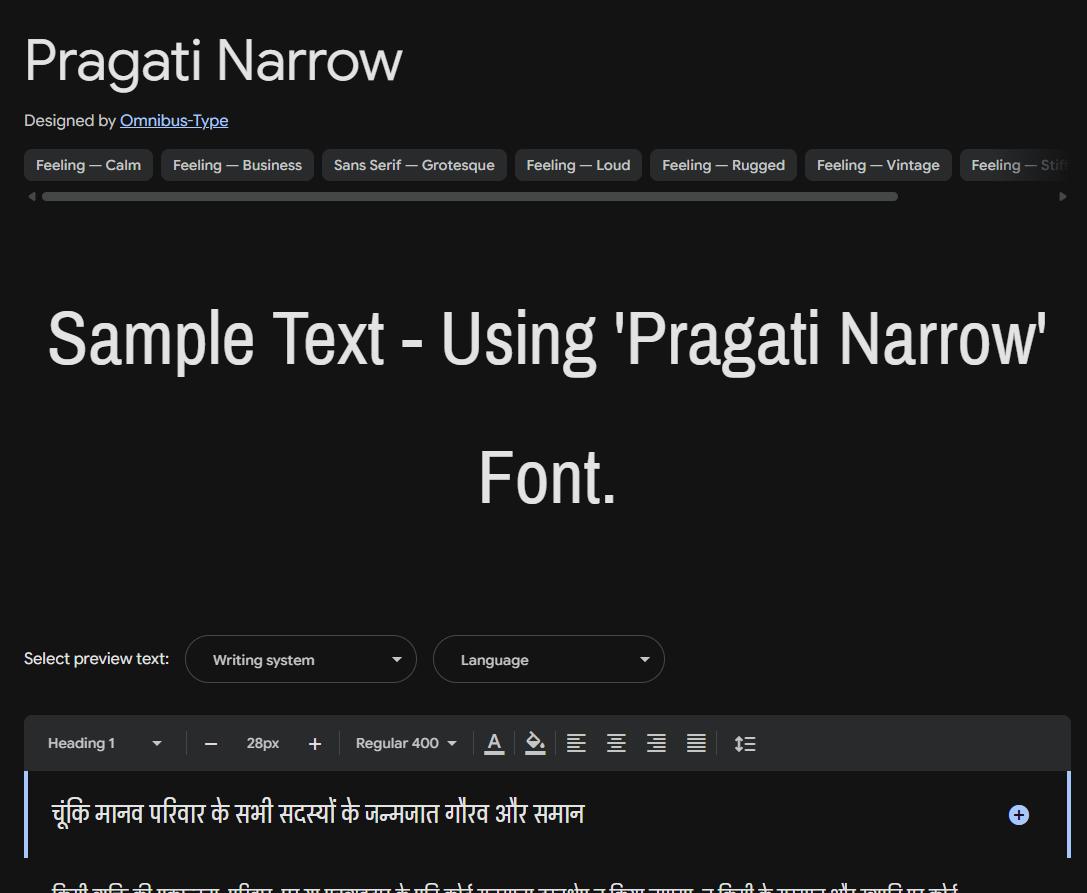Screen dimensions: 1087x893
Task: Open the Omnibus-Type designer link
Action: click(174, 121)
